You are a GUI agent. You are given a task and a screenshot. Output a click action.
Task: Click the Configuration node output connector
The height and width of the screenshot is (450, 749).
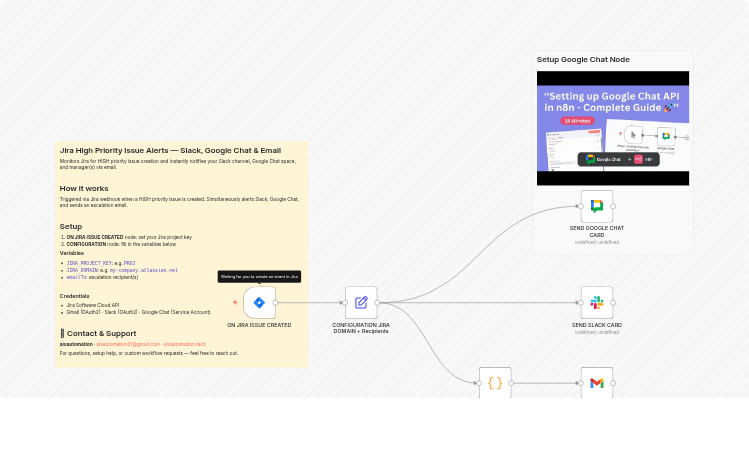coord(377,302)
